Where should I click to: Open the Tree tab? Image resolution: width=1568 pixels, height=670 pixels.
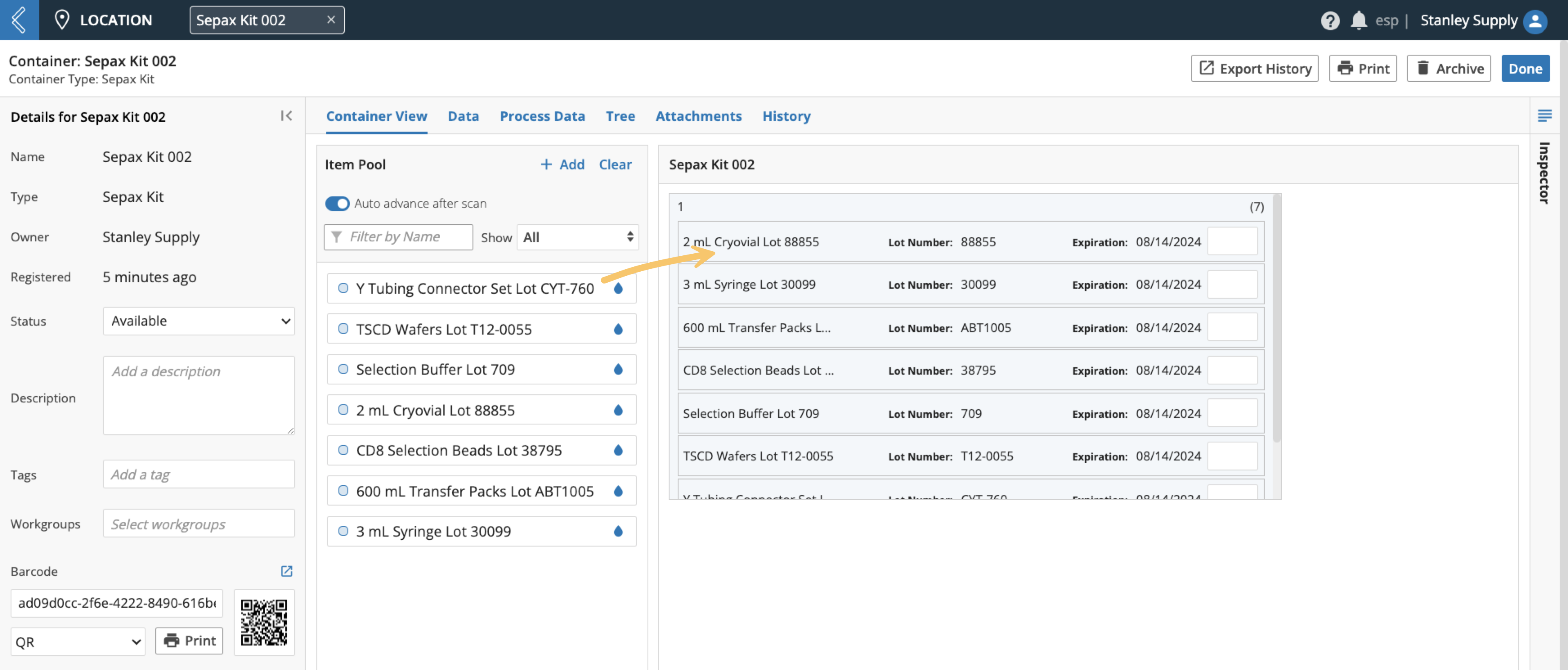pyautogui.click(x=620, y=116)
